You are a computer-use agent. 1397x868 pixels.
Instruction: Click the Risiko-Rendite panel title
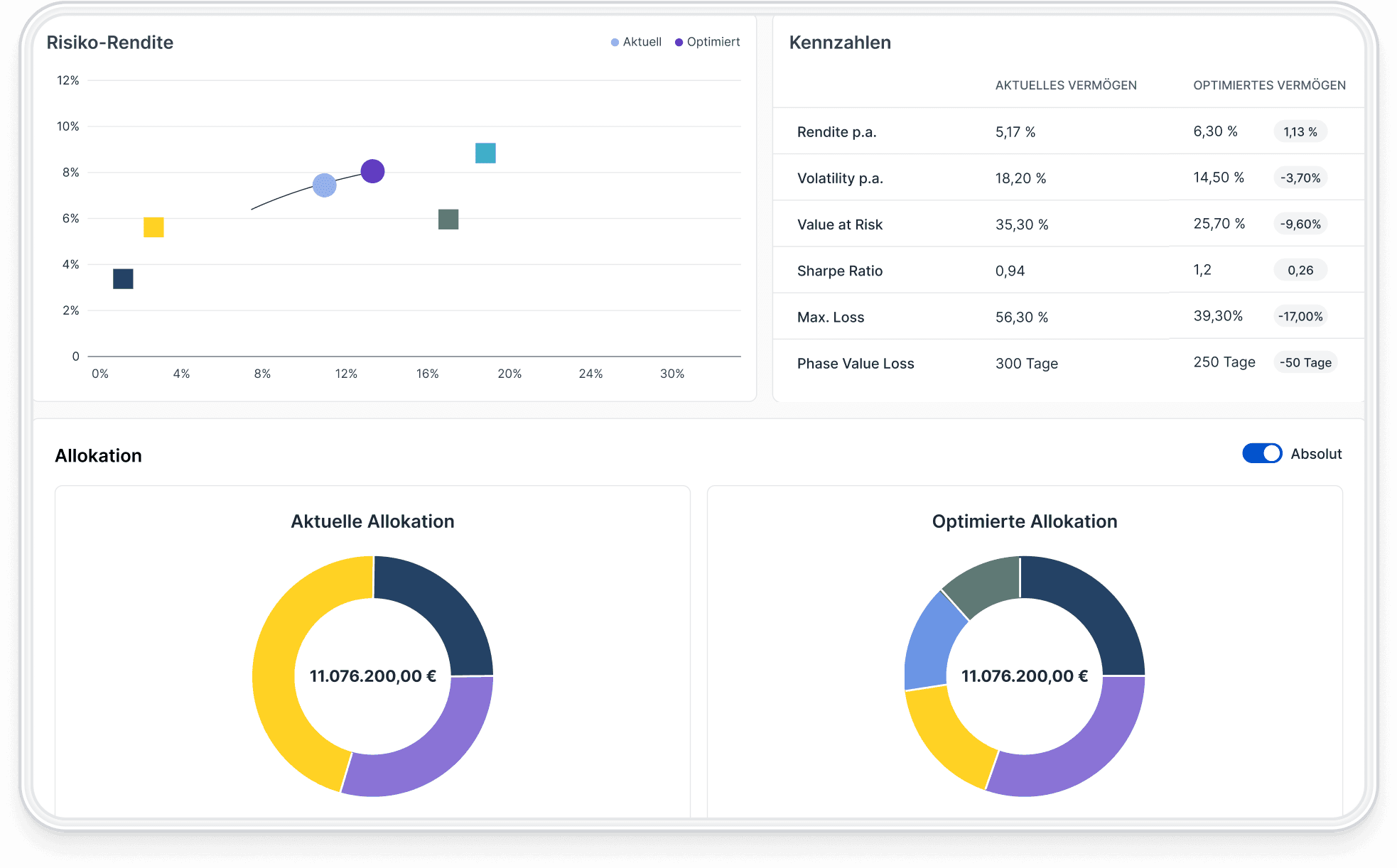coord(110,43)
